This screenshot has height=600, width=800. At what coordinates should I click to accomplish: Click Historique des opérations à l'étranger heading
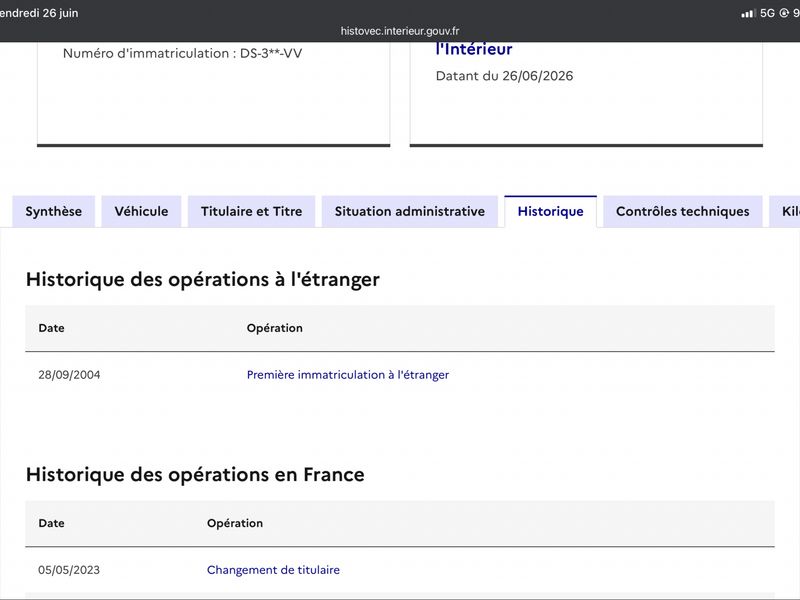[203, 280]
